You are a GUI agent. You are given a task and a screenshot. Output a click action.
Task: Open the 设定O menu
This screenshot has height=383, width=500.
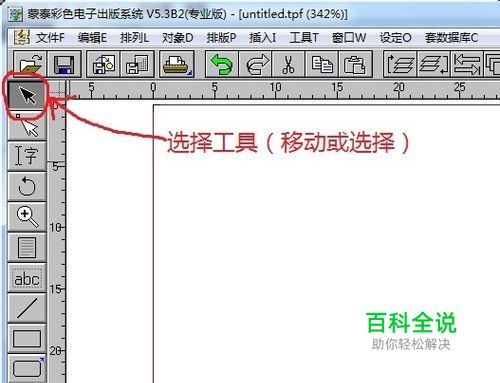(x=396, y=38)
